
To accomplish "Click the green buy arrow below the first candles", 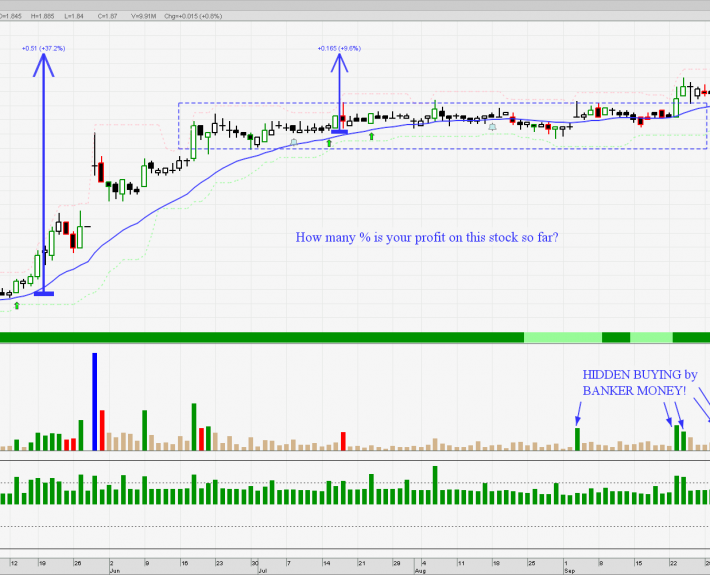I will point(16,305).
